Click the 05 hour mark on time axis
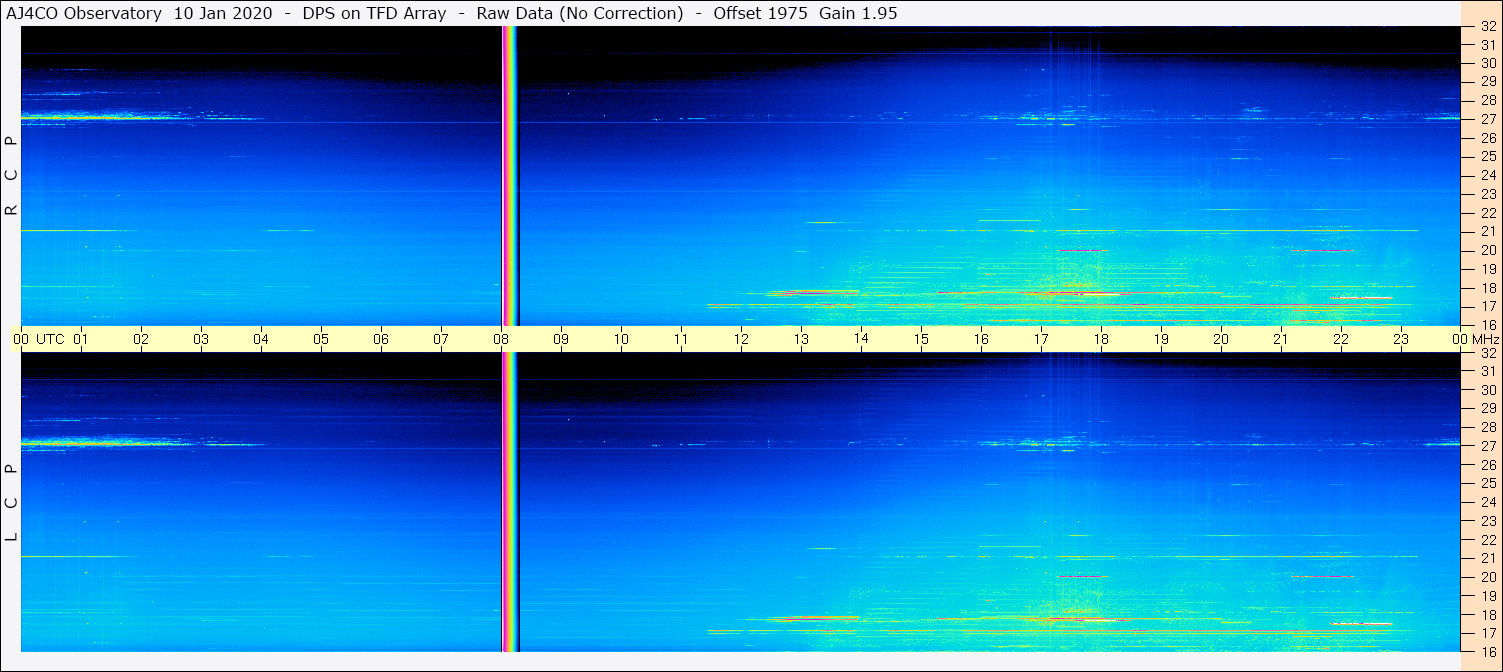 (321, 339)
